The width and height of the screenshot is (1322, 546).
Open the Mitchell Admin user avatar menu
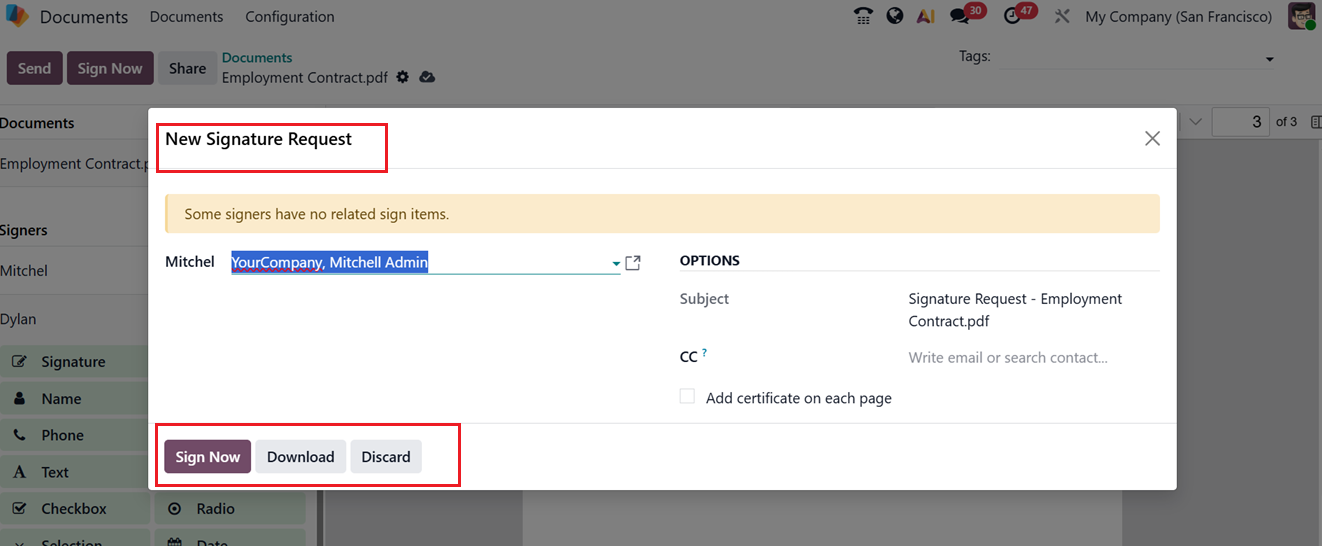[1301, 16]
